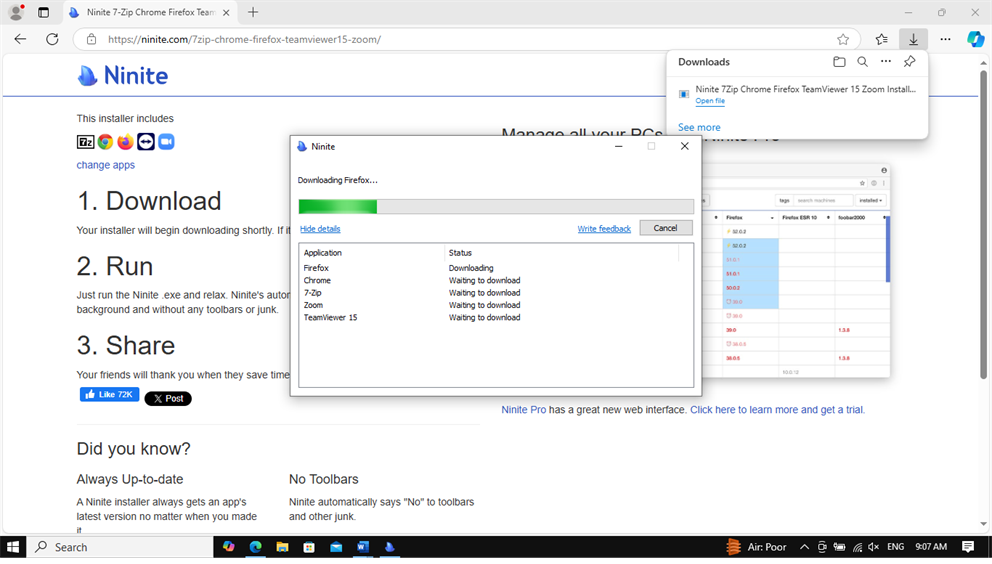Open Edge Settings and more menu
992x564 pixels.
(945, 39)
